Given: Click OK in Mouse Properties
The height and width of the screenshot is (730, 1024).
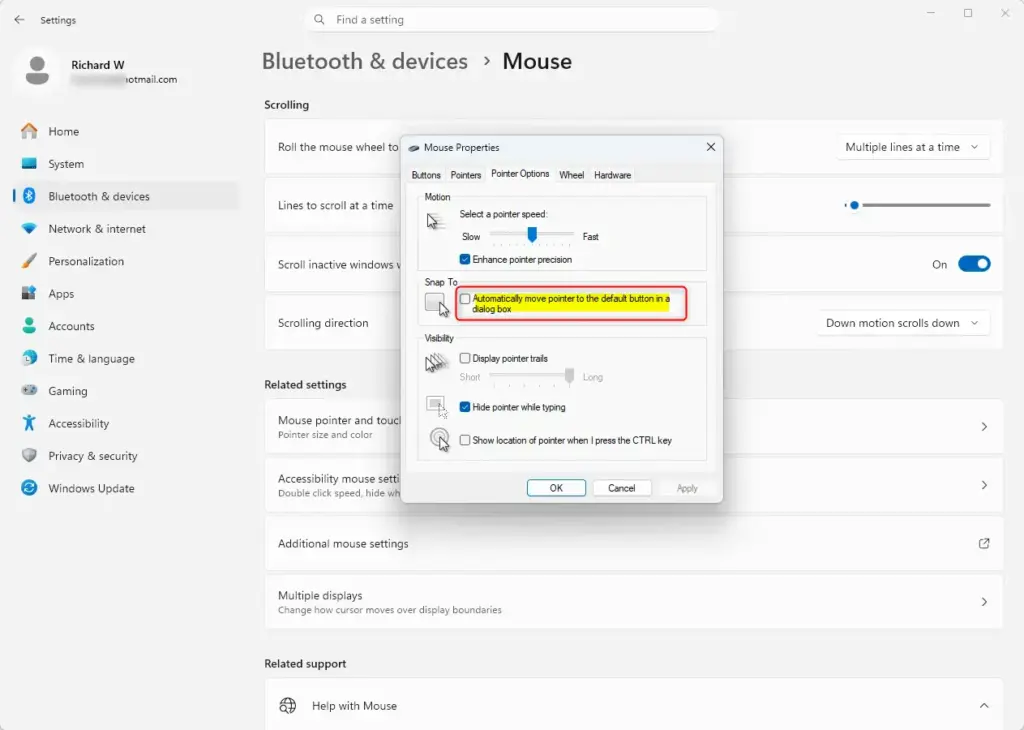Looking at the screenshot, I should [556, 488].
